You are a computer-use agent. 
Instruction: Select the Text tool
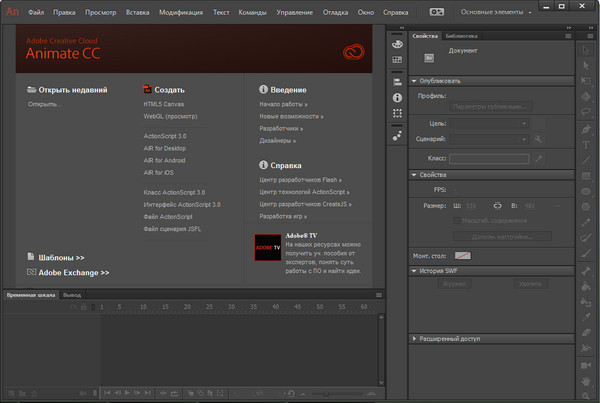click(587, 145)
